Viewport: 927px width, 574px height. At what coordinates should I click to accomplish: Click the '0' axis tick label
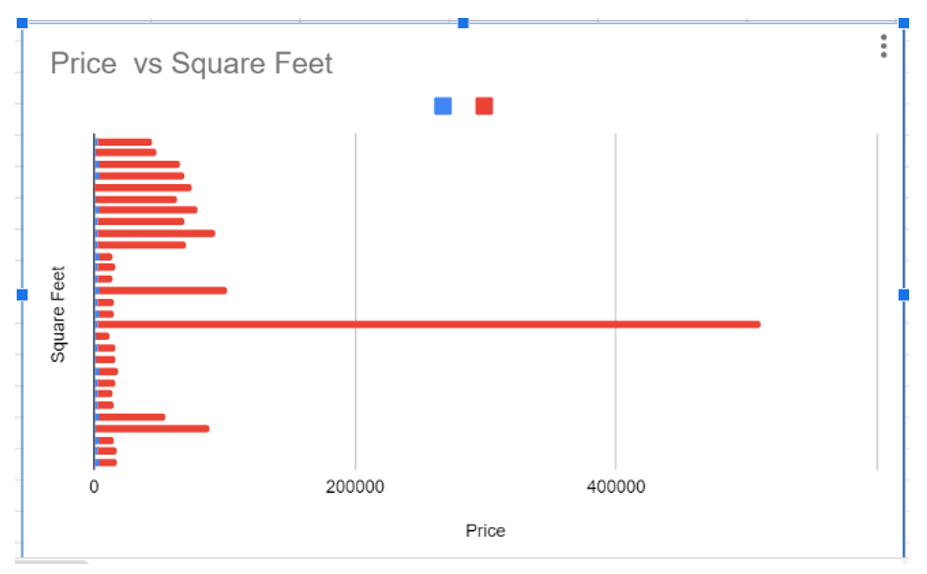click(x=94, y=487)
